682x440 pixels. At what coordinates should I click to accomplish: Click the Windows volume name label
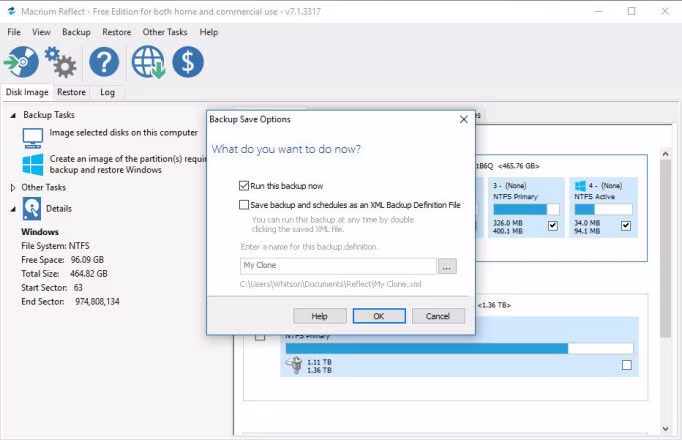(40, 232)
